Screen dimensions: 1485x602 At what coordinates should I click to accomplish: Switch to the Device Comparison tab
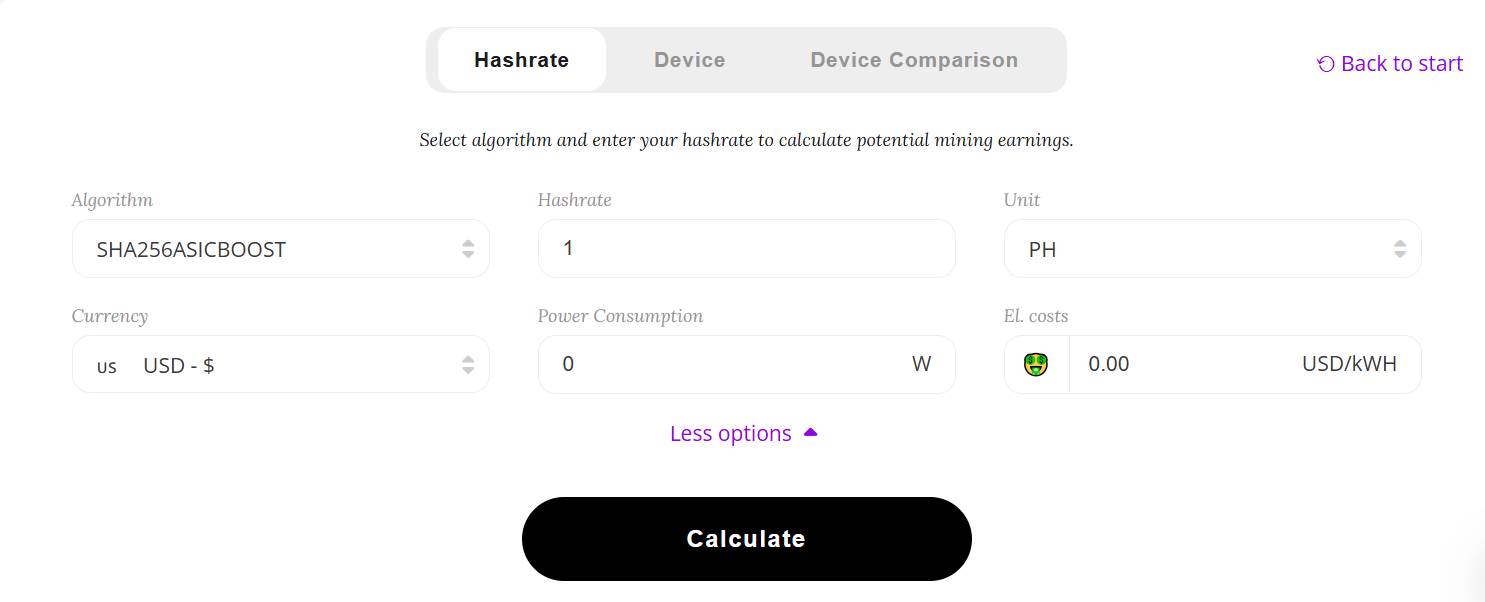pos(913,59)
